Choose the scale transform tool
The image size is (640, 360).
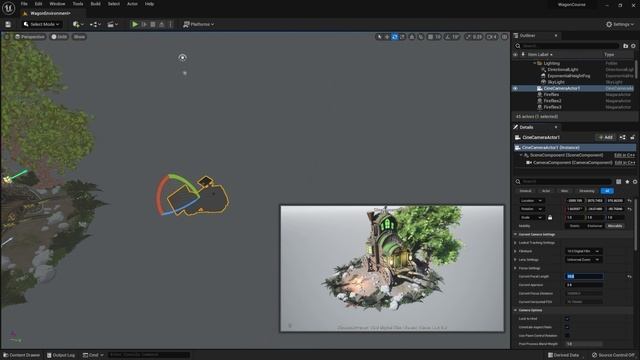pyautogui.click(x=402, y=37)
